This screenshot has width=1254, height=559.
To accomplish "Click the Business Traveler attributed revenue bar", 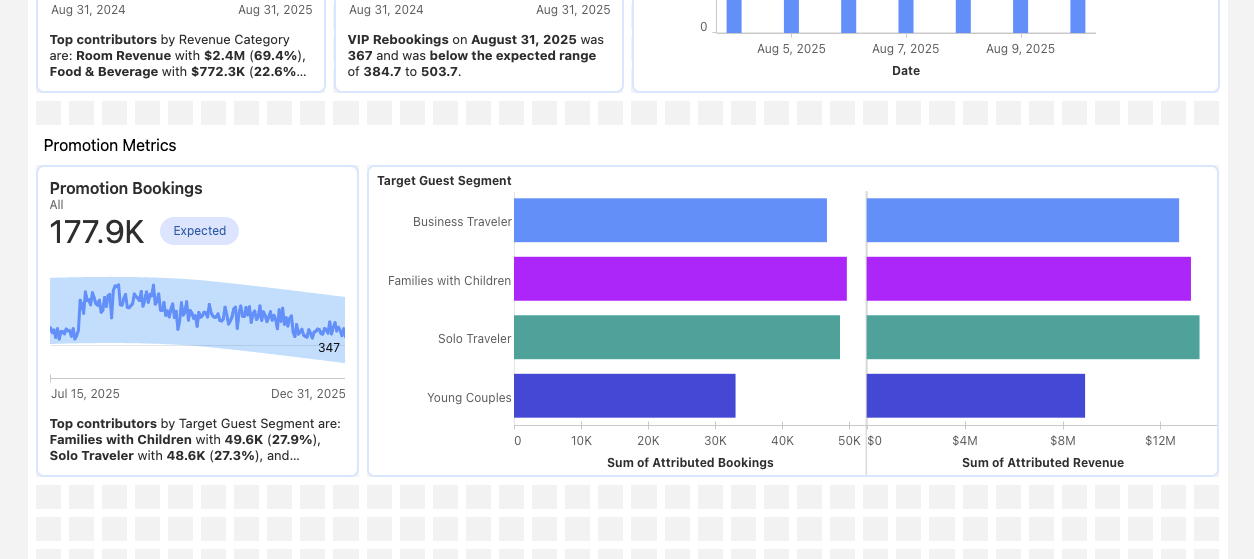I will click(1022, 220).
